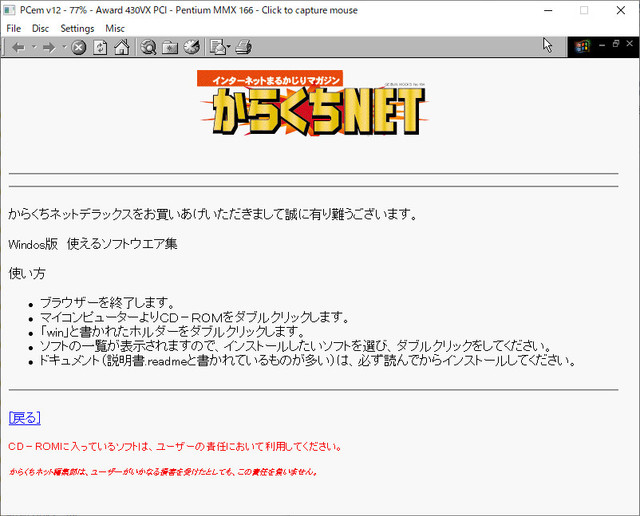Minimize the emulated browser window
This screenshot has height=516, width=640.
tap(602, 44)
